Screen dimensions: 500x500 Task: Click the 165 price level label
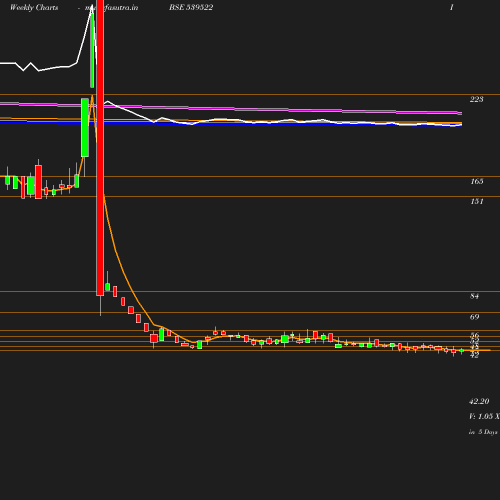click(477, 181)
